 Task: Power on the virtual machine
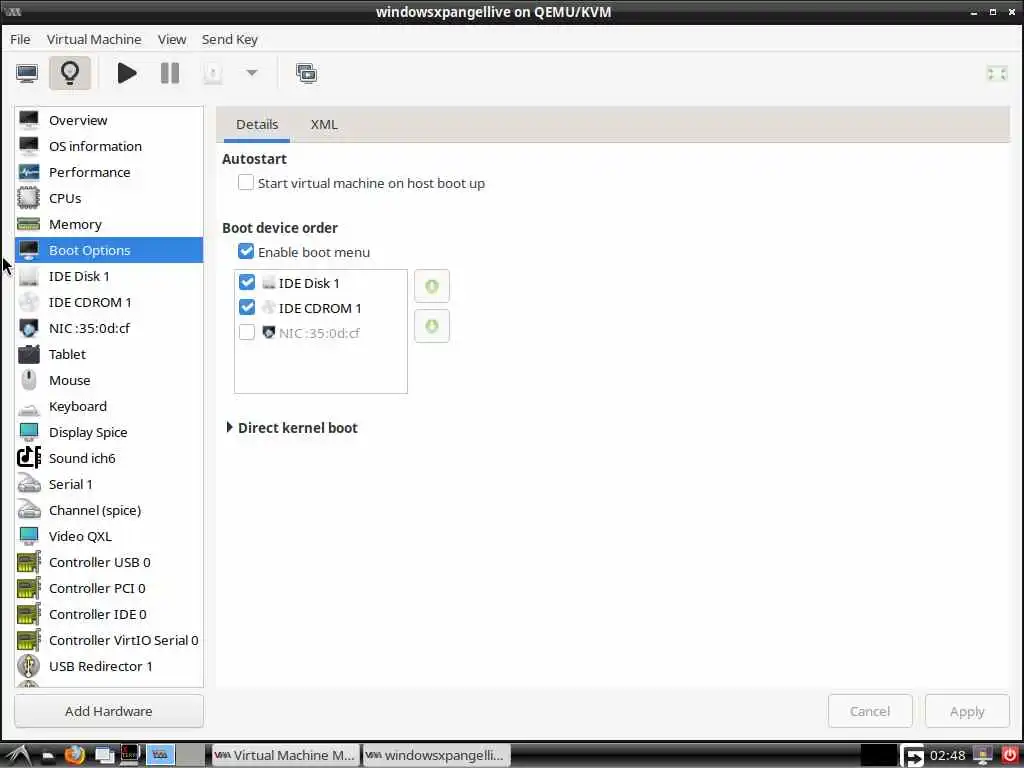point(127,73)
